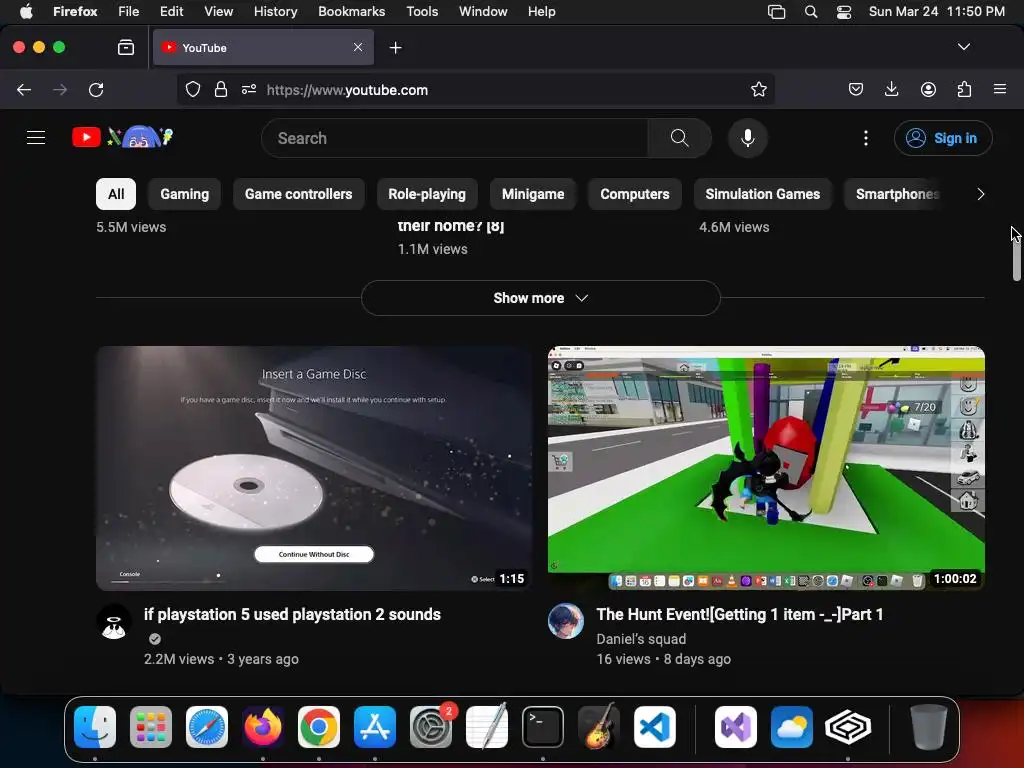Open Firefox View button
Screen dimensions: 1024x768
point(126,47)
